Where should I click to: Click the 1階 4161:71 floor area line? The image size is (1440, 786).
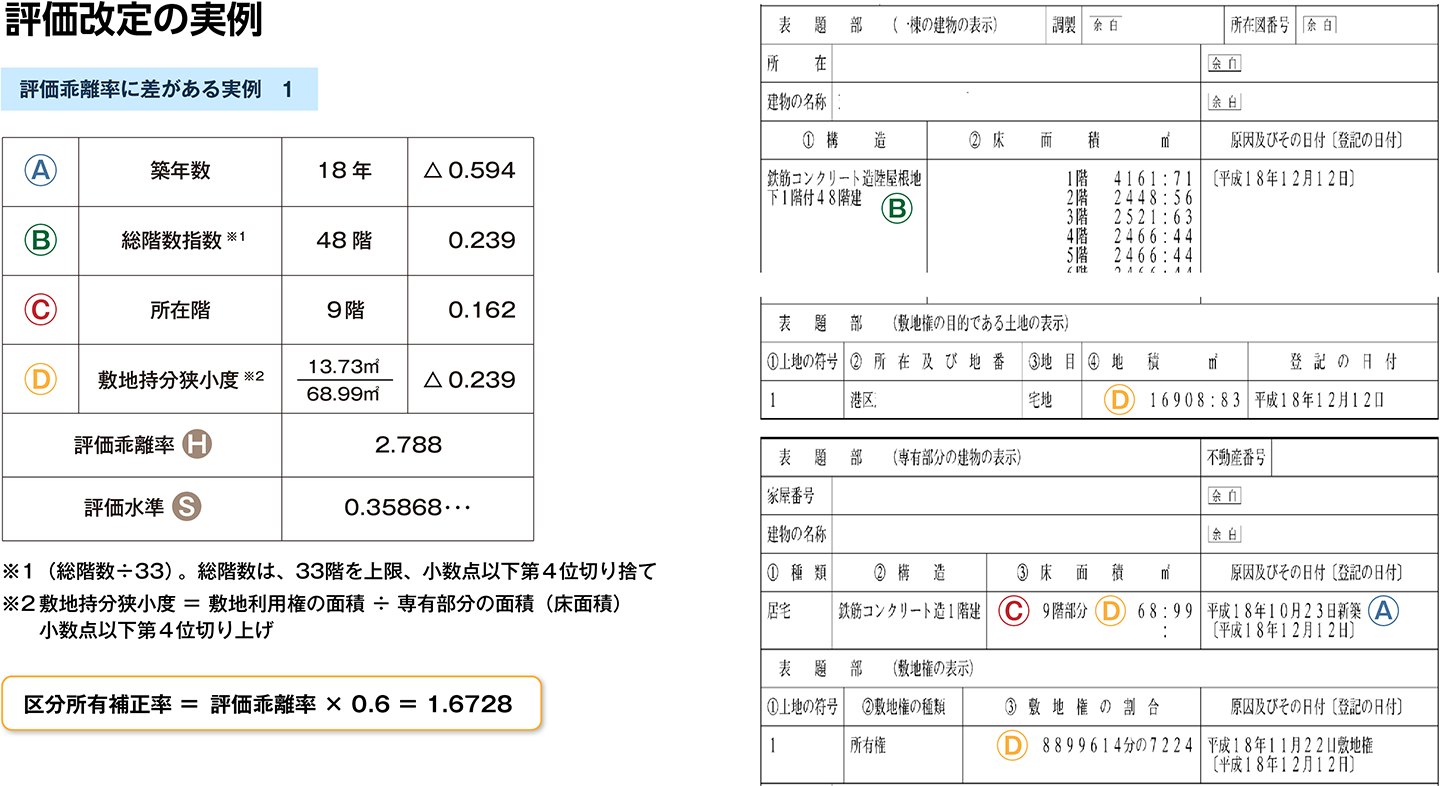1128,180
